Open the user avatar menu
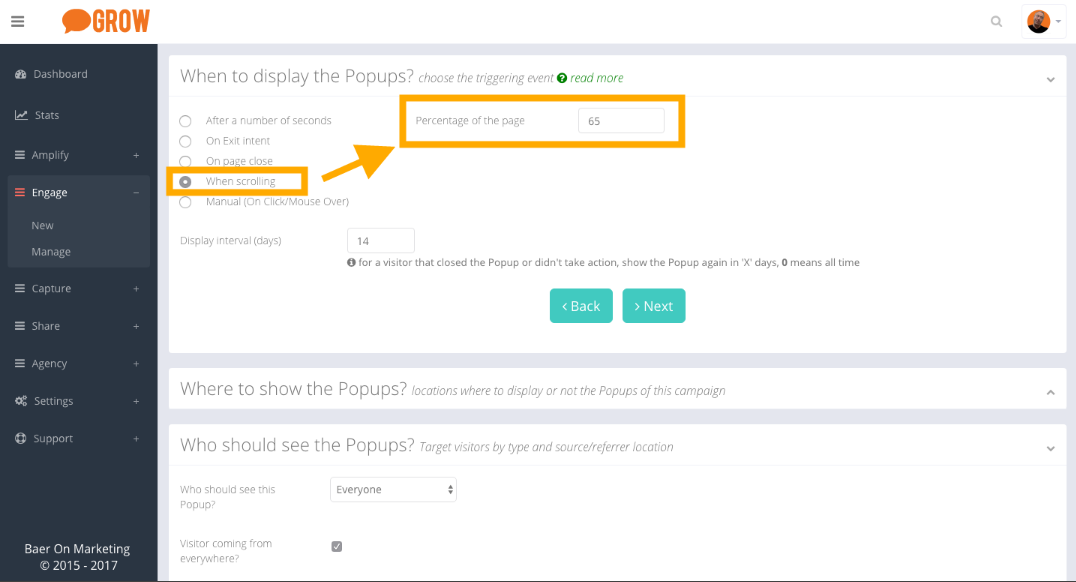1076x582 pixels. pyautogui.click(x=1043, y=21)
